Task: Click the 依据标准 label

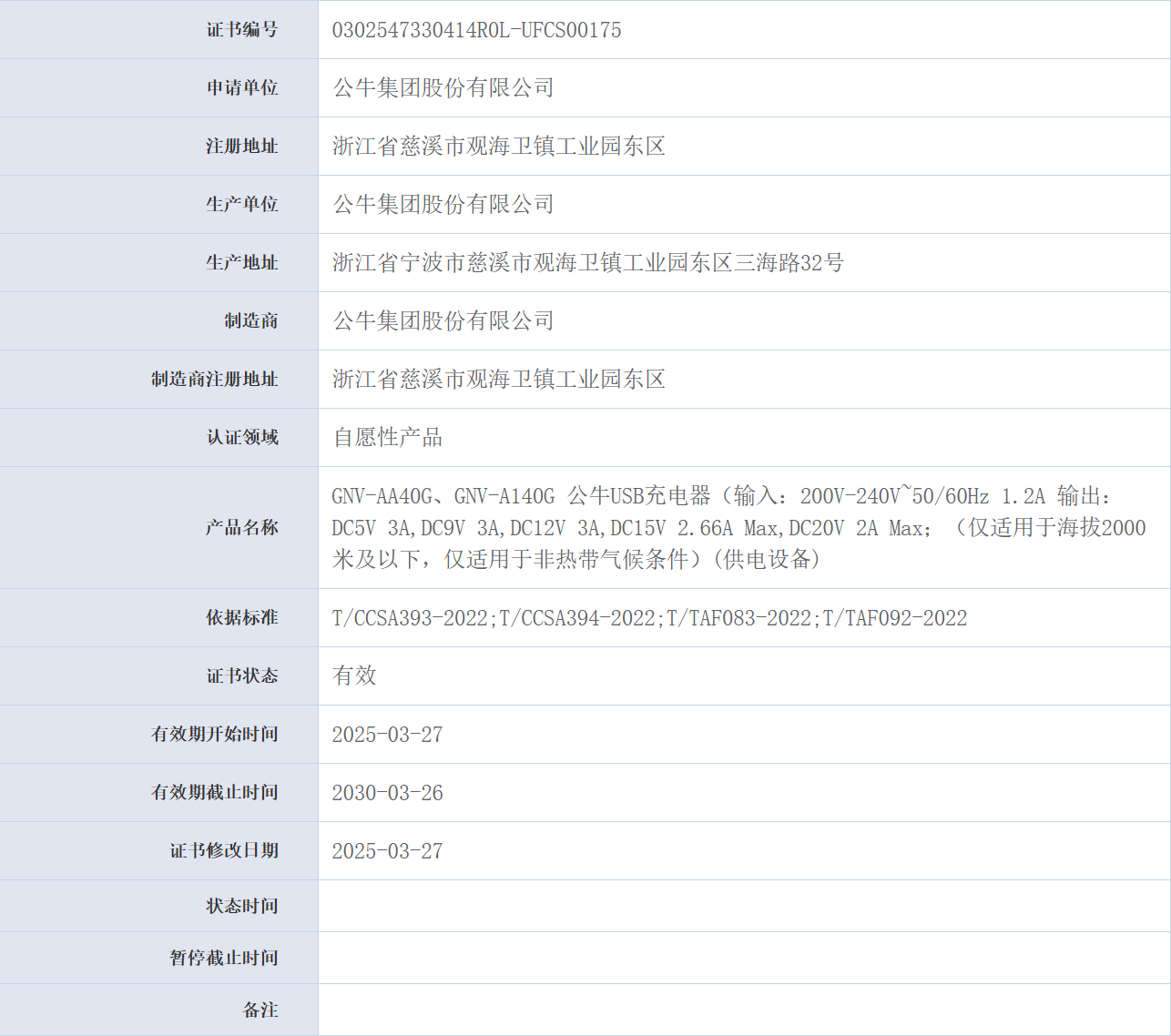Action: (x=242, y=617)
